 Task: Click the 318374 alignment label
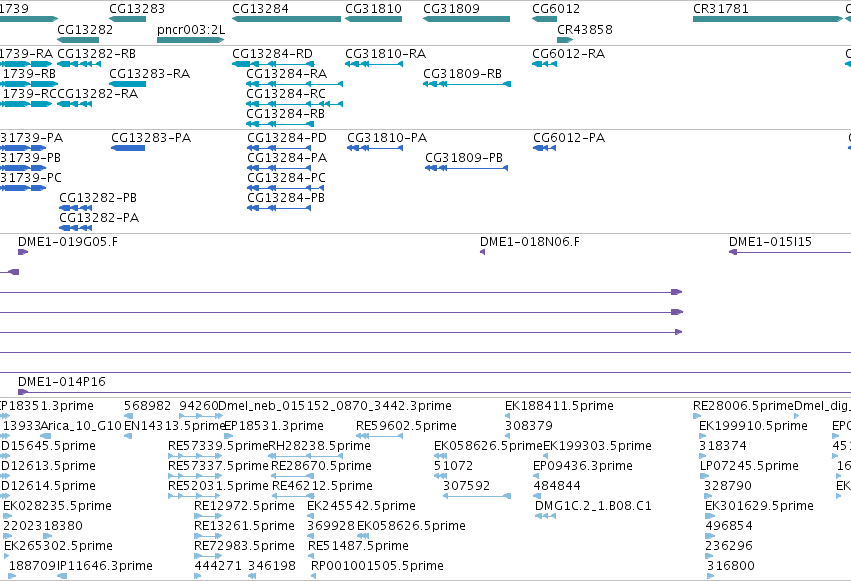[x=722, y=446]
